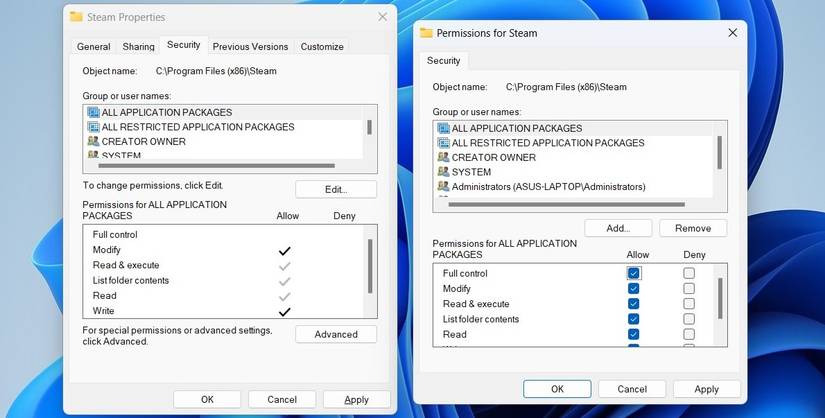
Task: Open the Customize tab
Action: click(322, 46)
